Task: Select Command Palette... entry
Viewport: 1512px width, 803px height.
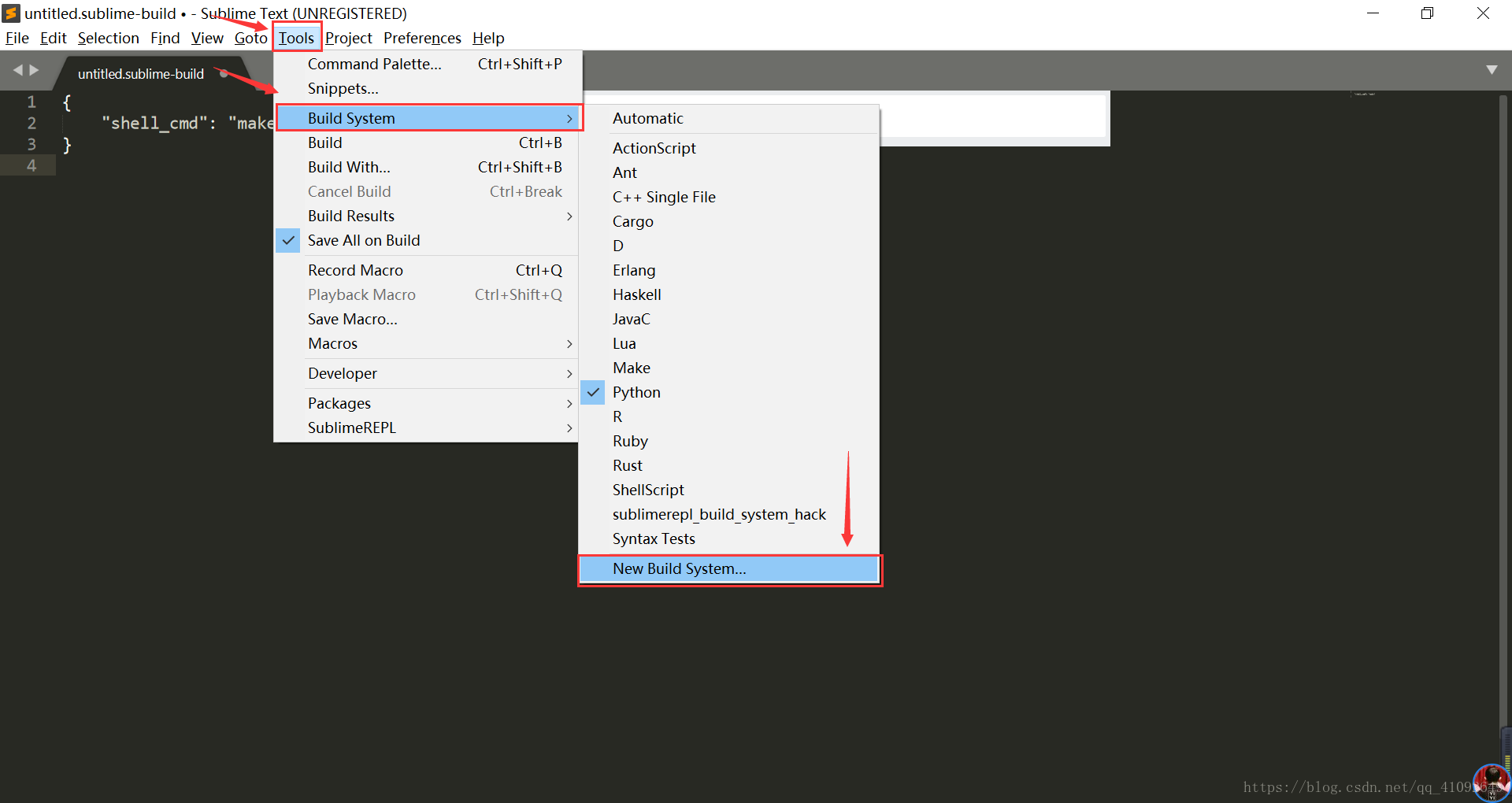Action: pyautogui.click(x=428, y=64)
